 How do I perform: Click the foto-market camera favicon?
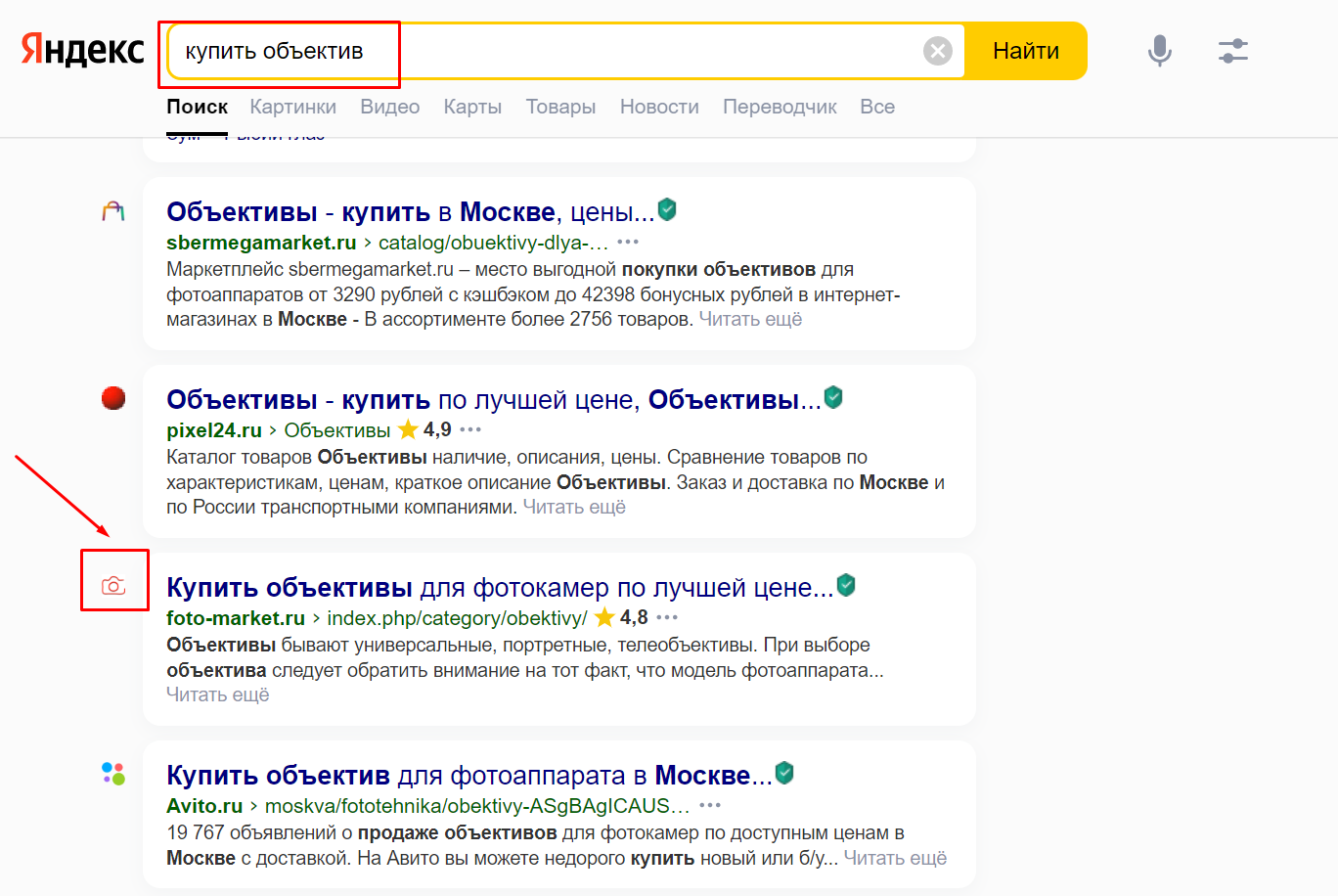point(113,586)
